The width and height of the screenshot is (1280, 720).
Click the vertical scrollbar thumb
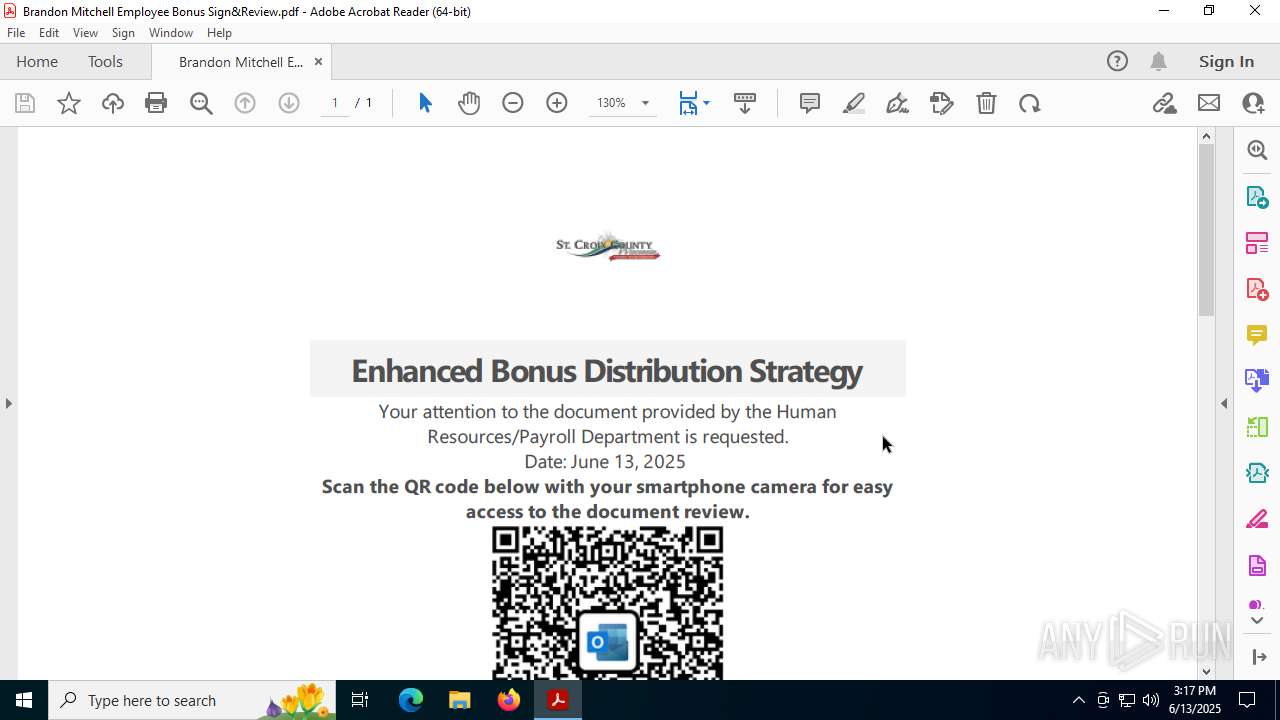click(x=1206, y=230)
